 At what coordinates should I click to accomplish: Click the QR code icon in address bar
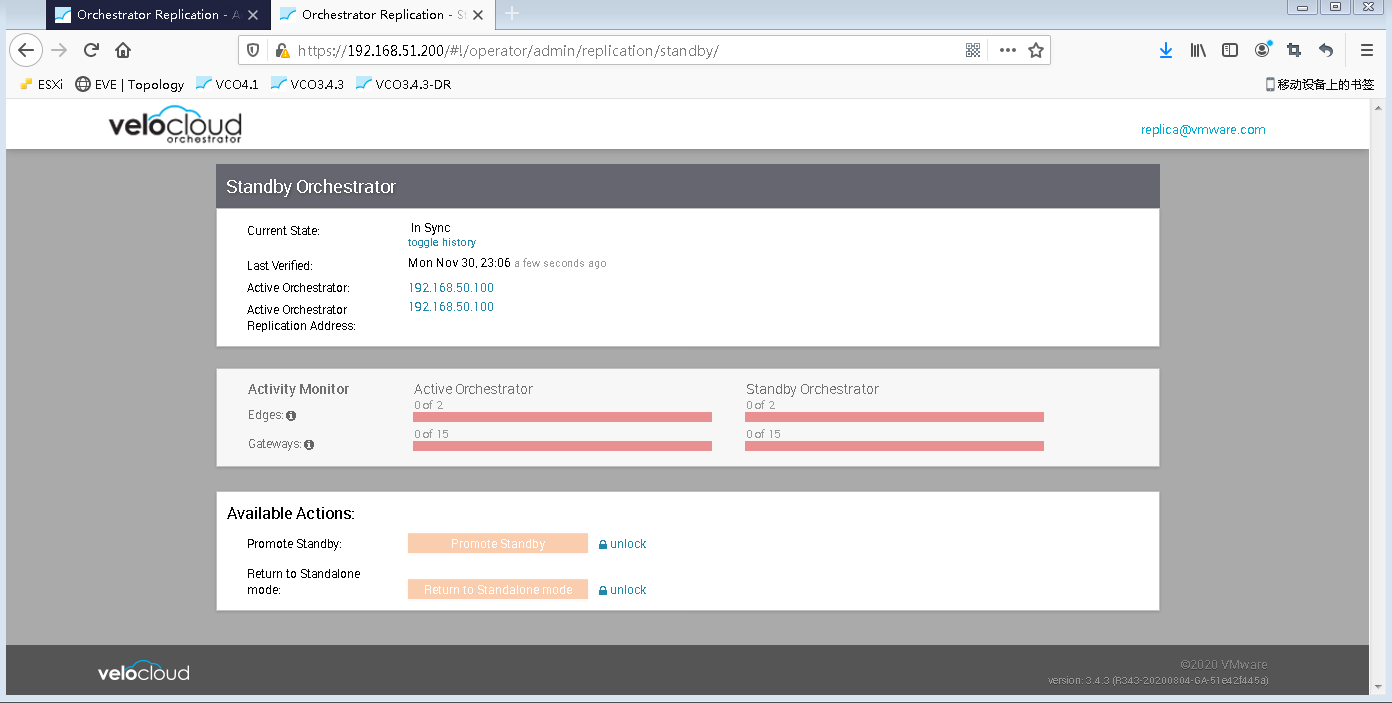(974, 50)
